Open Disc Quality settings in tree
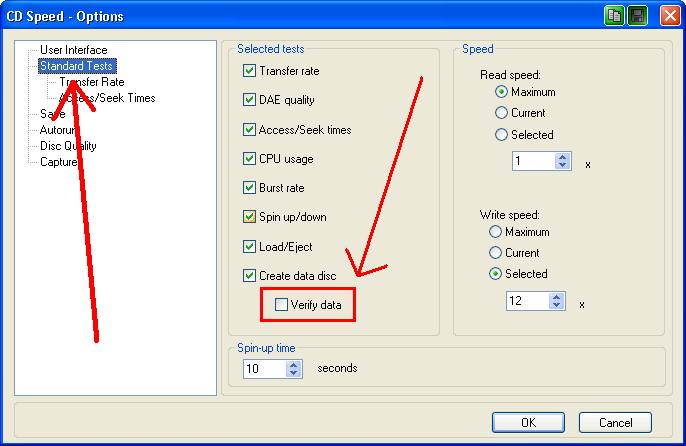686x446 pixels. 68,146
